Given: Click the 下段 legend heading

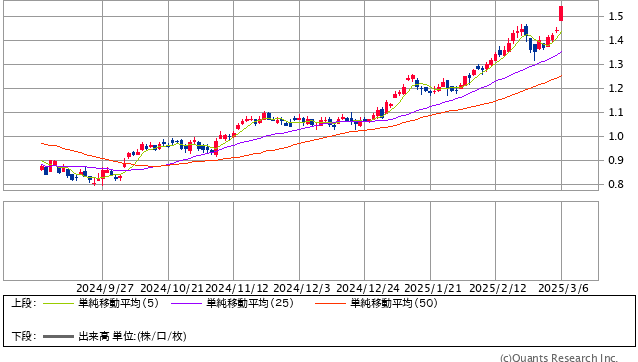Looking at the screenshot, I should (23, 336).
